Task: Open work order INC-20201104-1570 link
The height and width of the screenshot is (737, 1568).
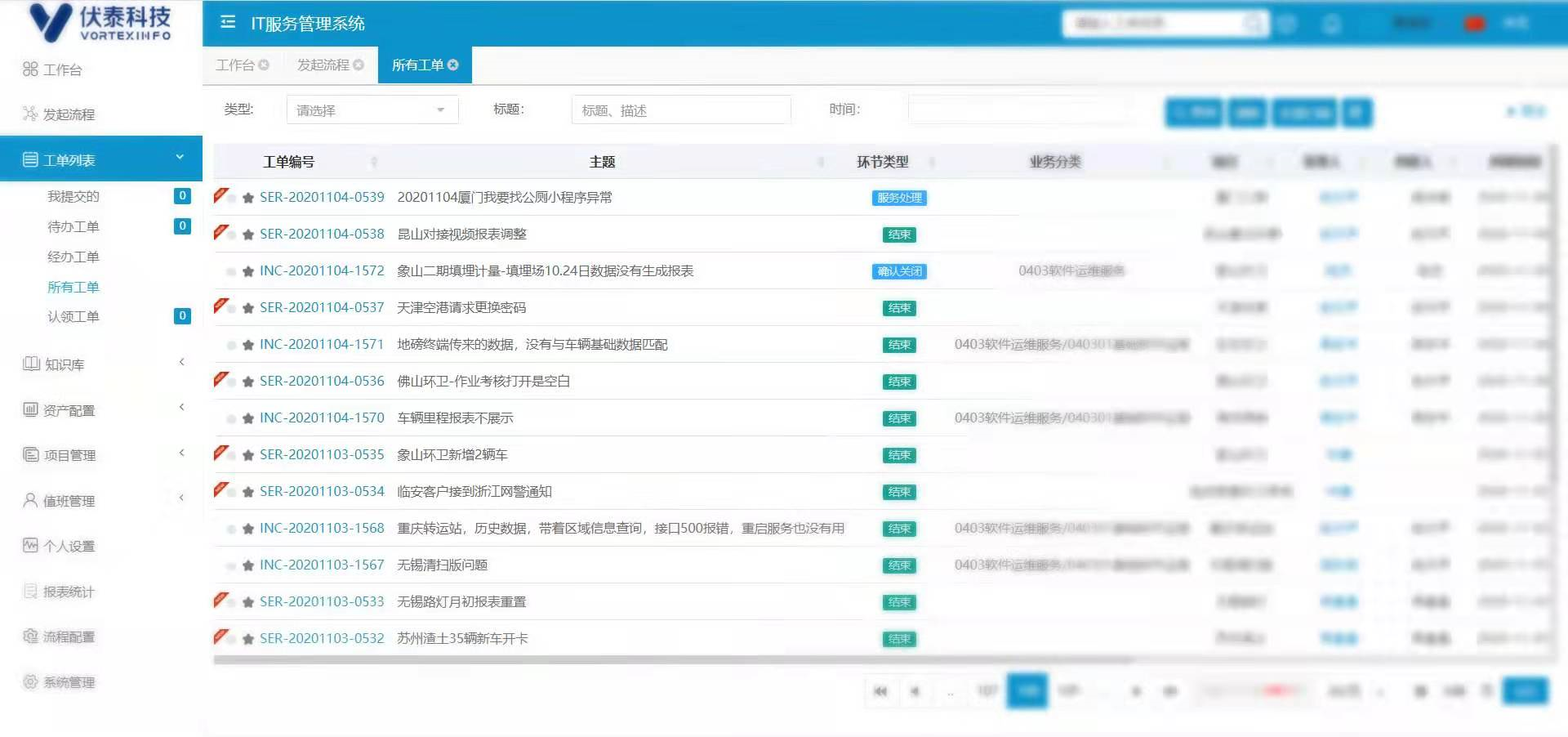Action: [322, 418]
